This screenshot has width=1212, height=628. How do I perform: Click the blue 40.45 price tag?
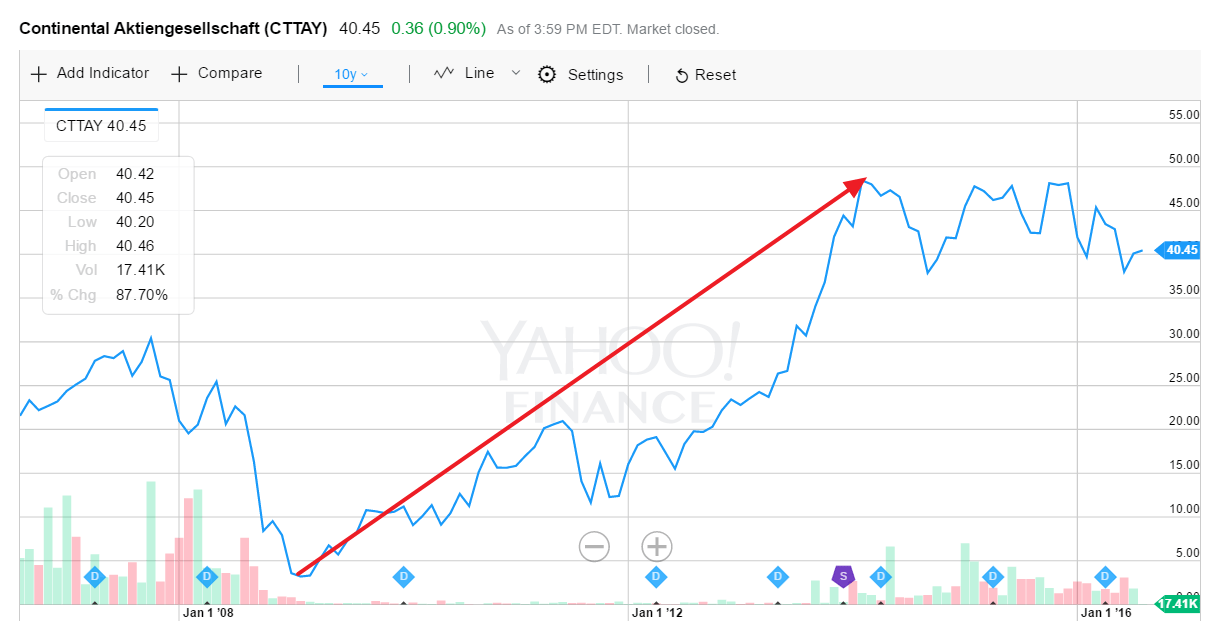point(1178,250)
